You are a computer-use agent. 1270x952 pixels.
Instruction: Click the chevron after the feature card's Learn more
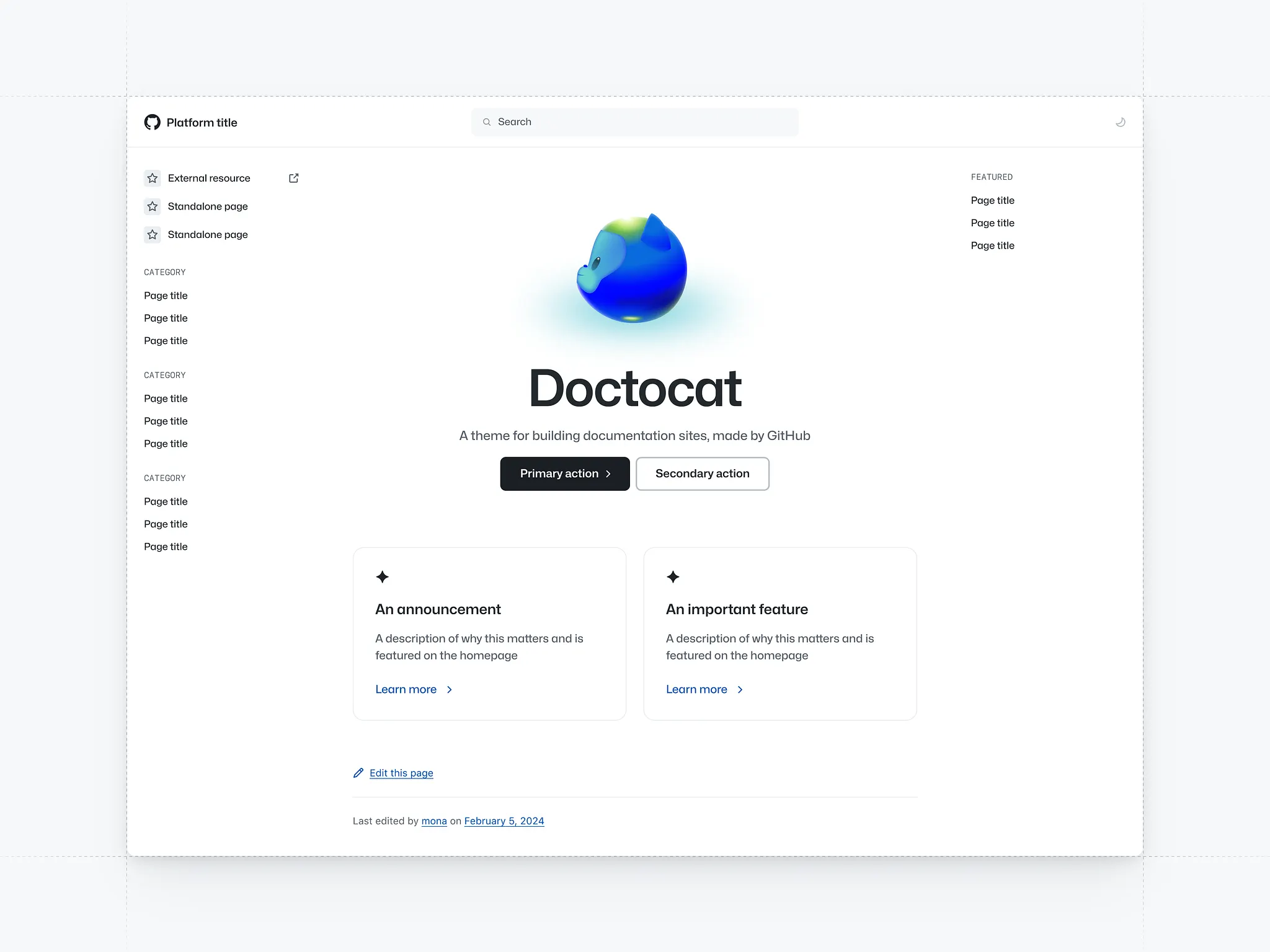pyautogui.click(x=739, y=689)
